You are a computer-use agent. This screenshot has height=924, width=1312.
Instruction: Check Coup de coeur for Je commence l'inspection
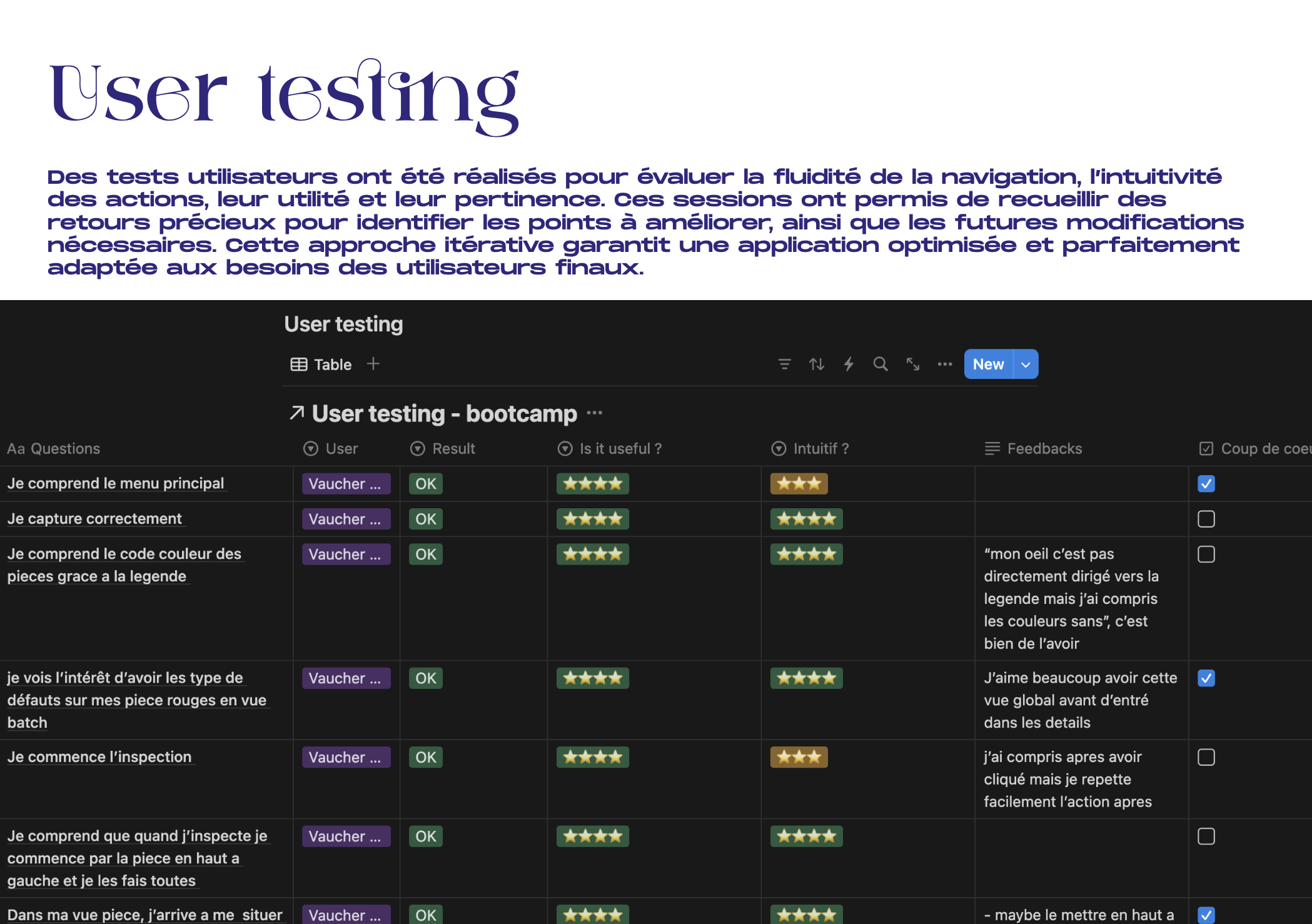pos(1206,757)
